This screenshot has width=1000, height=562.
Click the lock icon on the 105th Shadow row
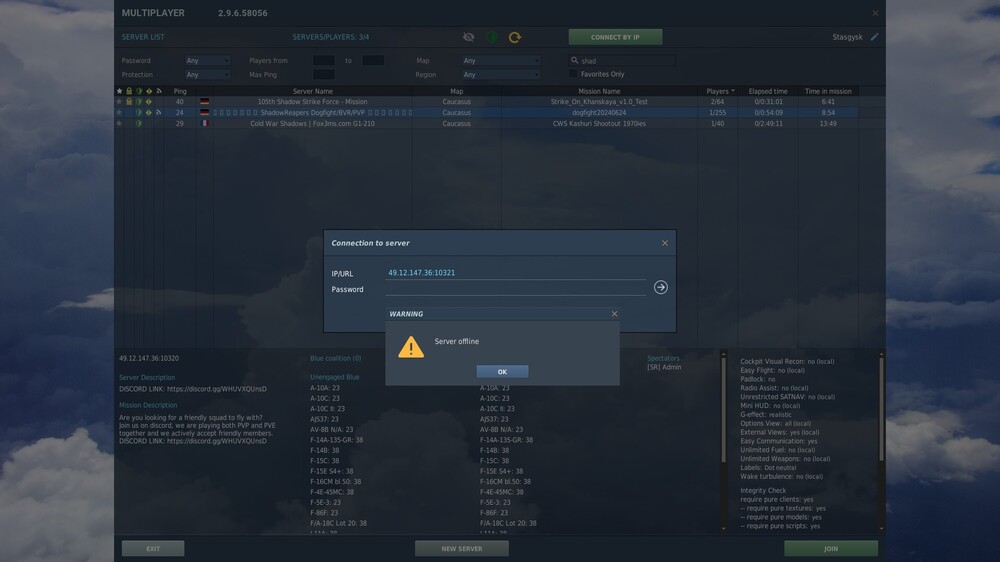(x=129, y=101)
